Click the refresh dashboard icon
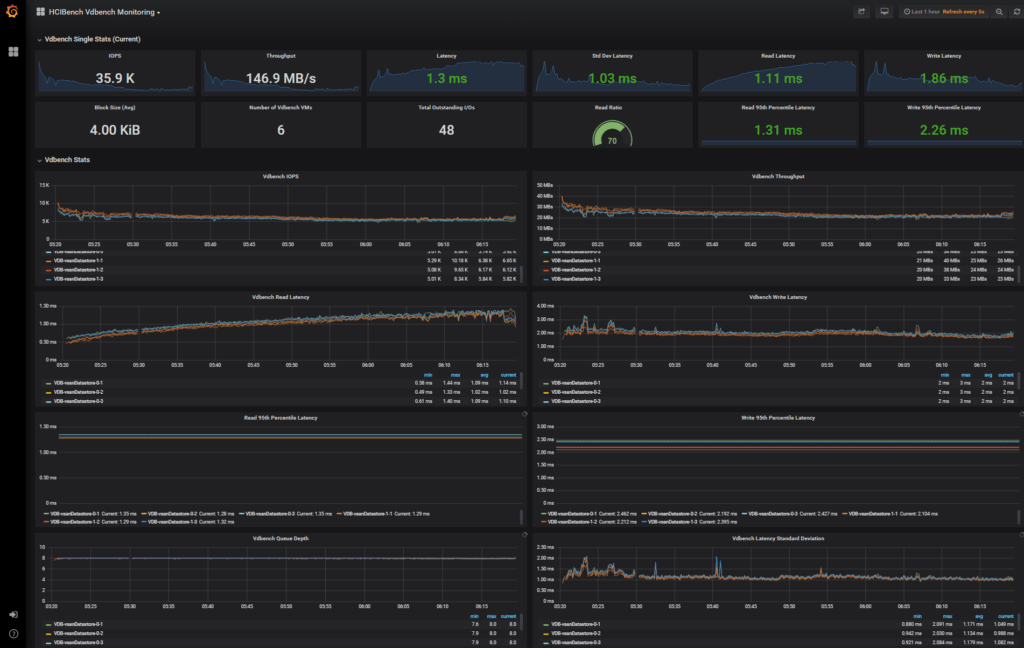This screenshot has height=648, width=1024. (1016, 12)
